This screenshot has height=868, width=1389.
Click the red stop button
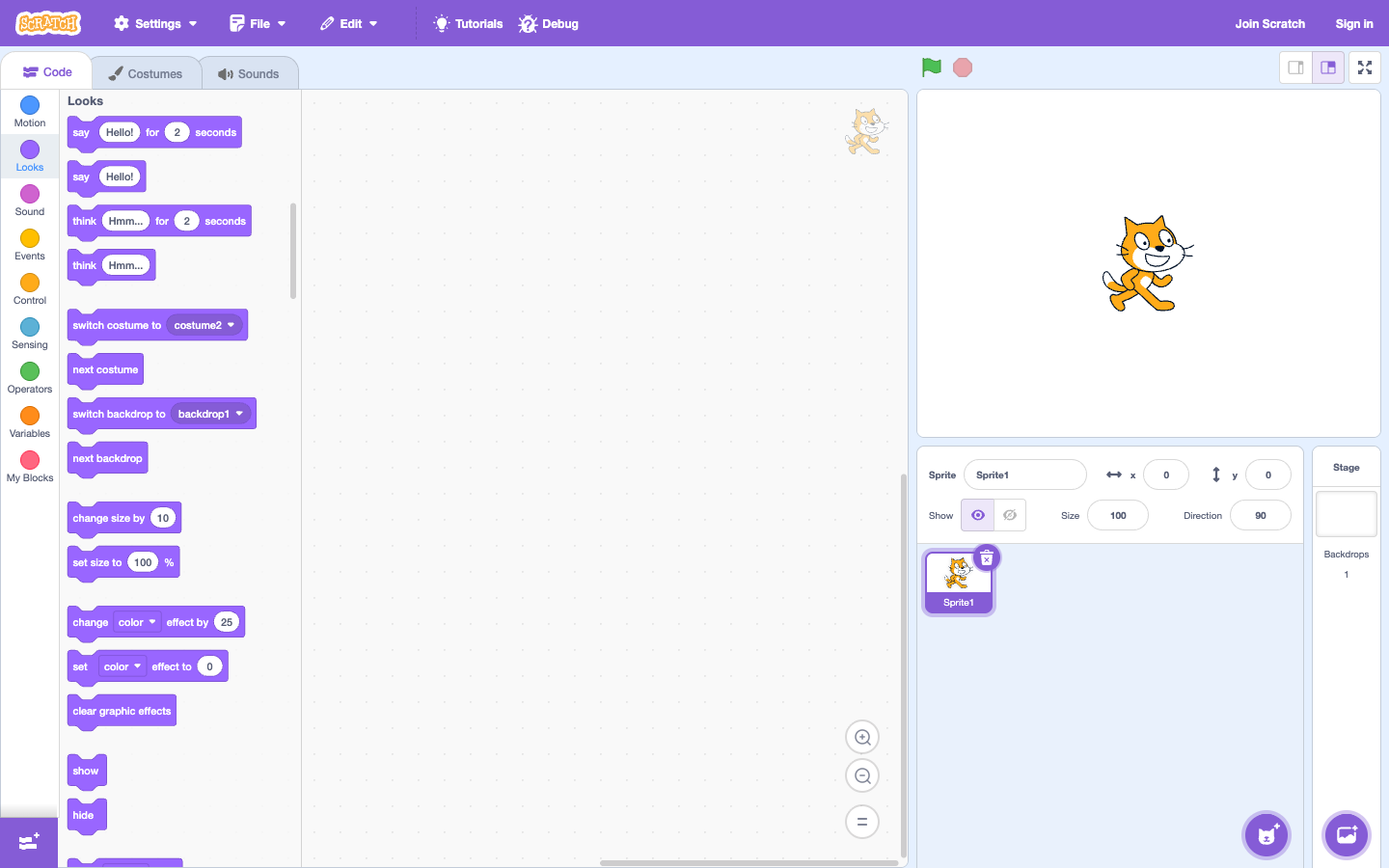click(963, 68)
